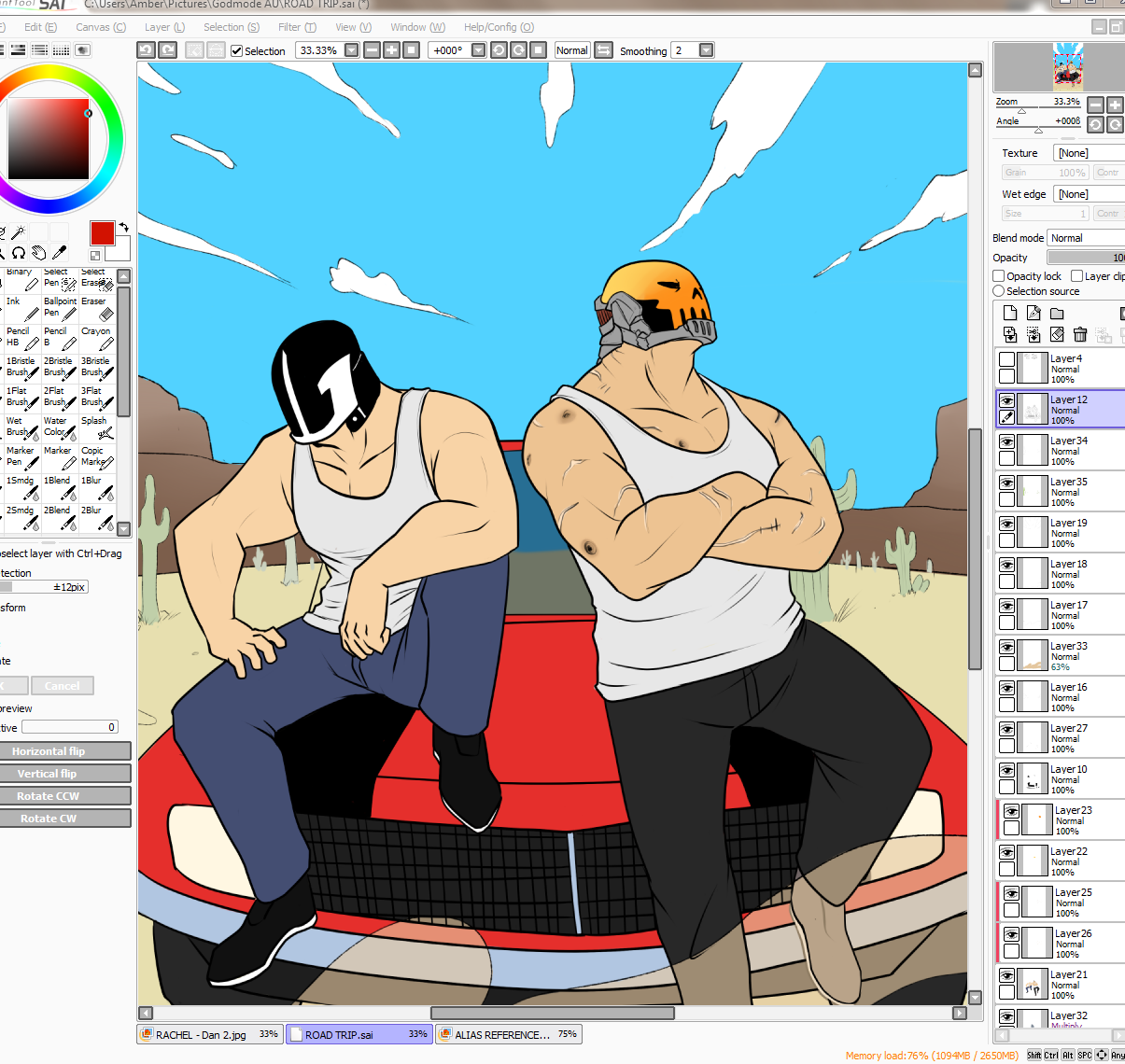Open the Blend mode dropdown
1125x1064 pixels.
[1085, 238]
